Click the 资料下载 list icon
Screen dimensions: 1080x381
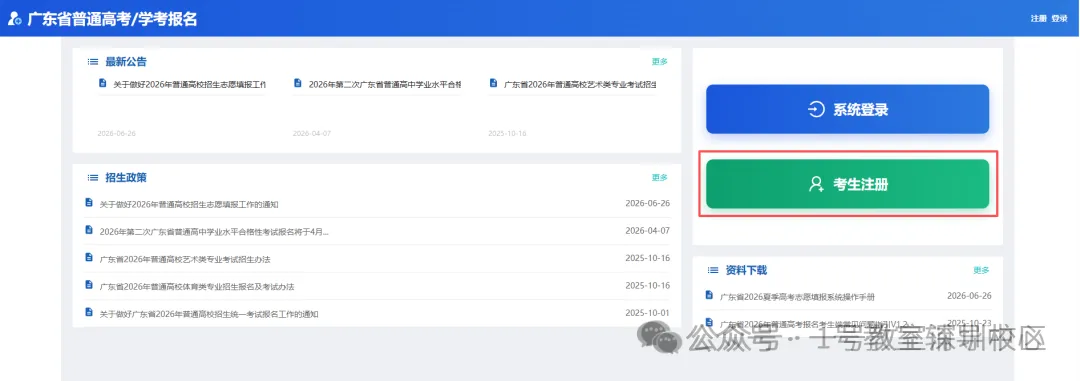tap(713, 270)
